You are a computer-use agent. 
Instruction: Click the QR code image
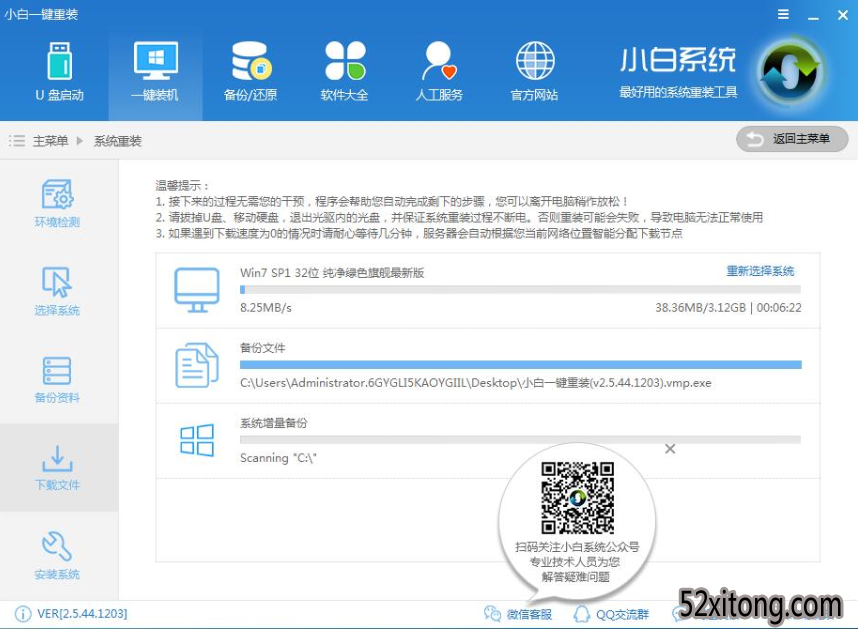pos(577,497)
